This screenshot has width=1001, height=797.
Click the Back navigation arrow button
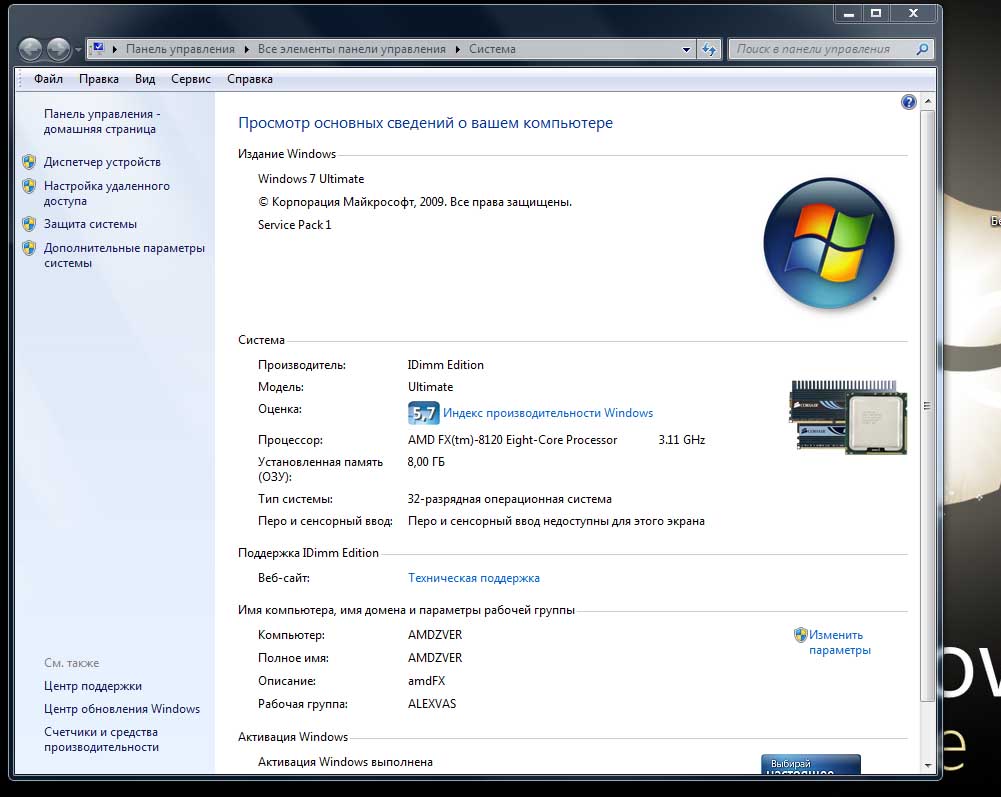coord(30,49)
